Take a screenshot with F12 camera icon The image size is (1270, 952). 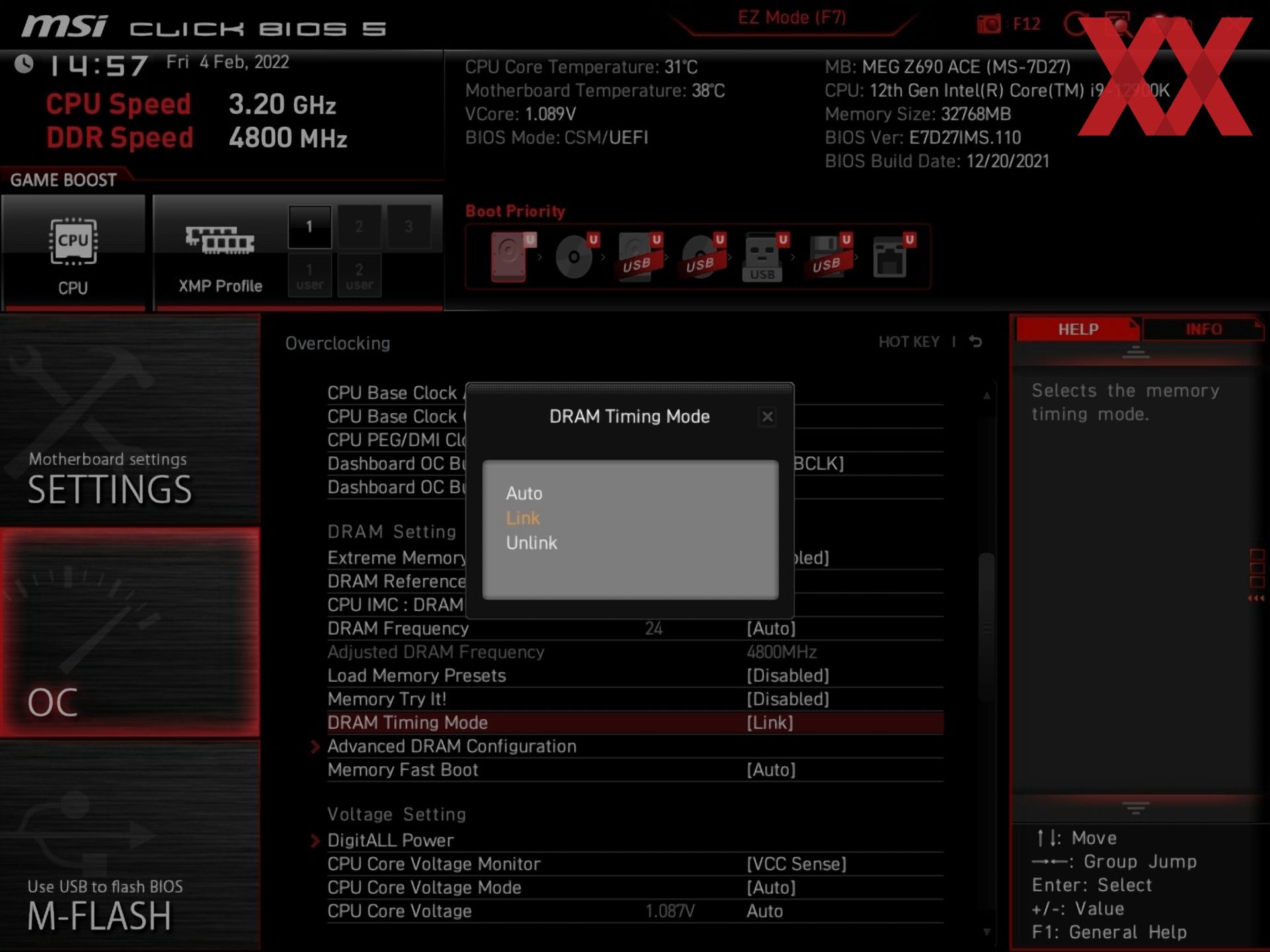(x=989, y=24)
